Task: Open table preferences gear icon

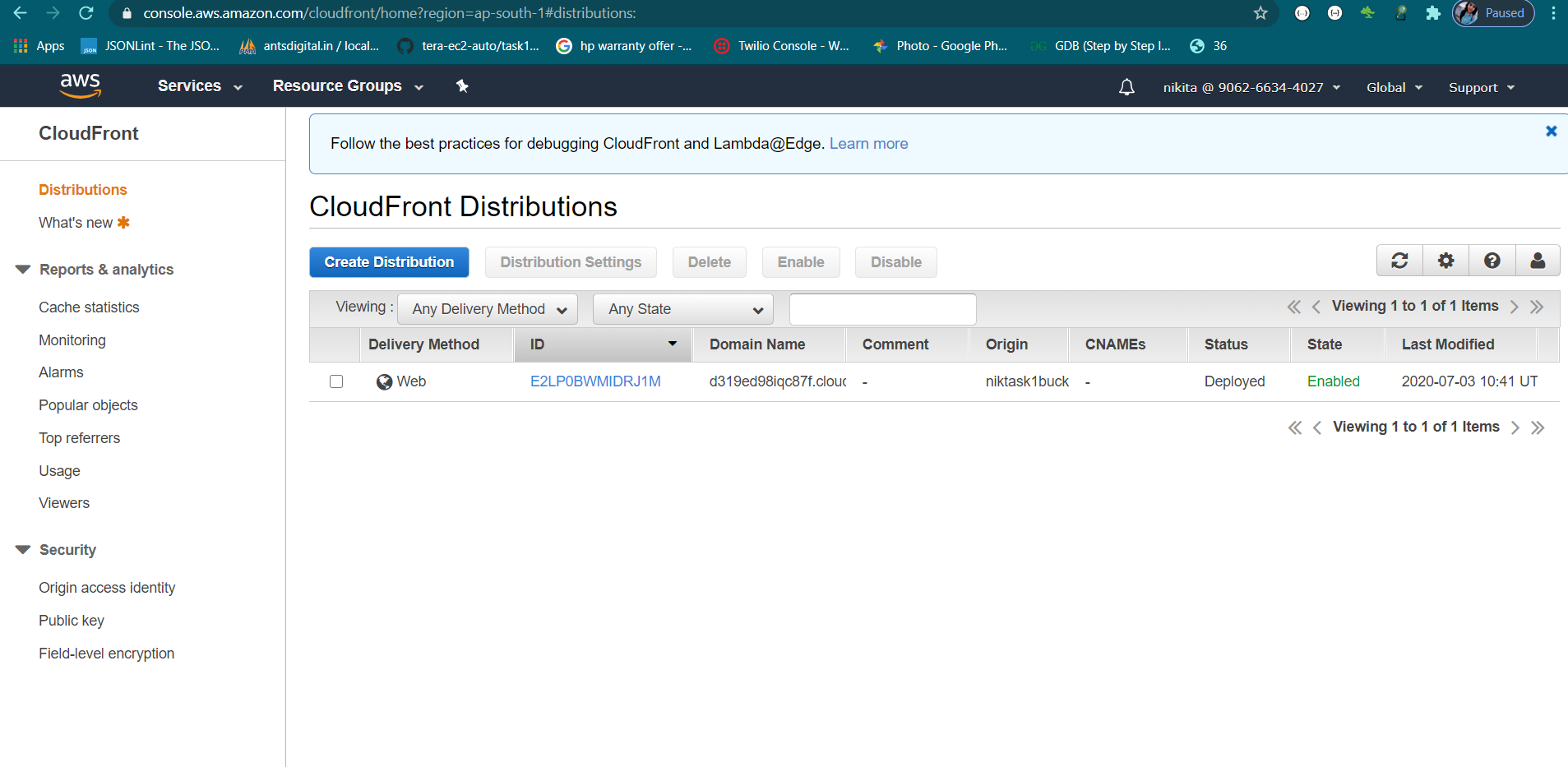Action: (x=1445, y=261)
